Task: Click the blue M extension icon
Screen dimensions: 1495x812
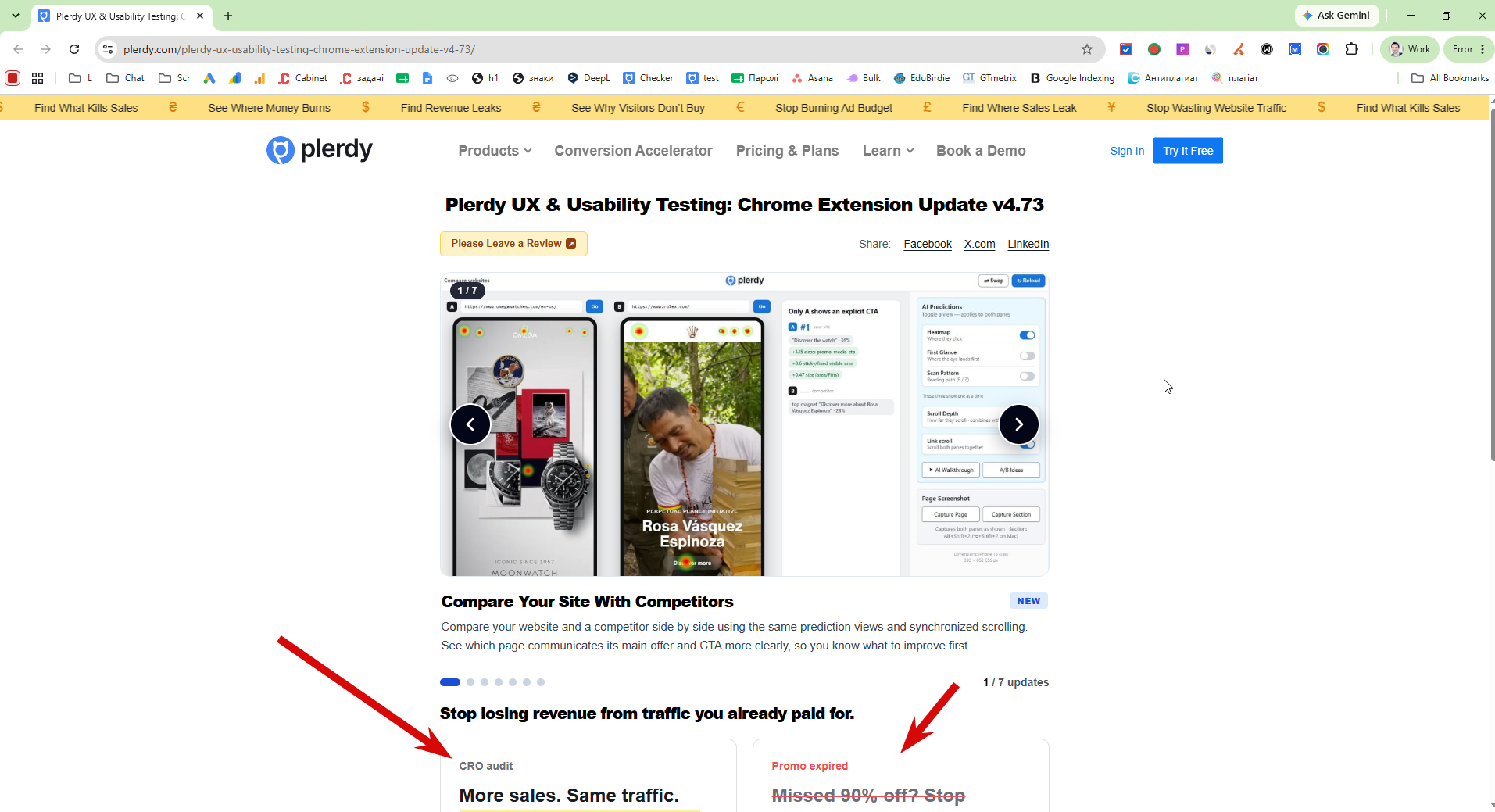Action: 1295,49
